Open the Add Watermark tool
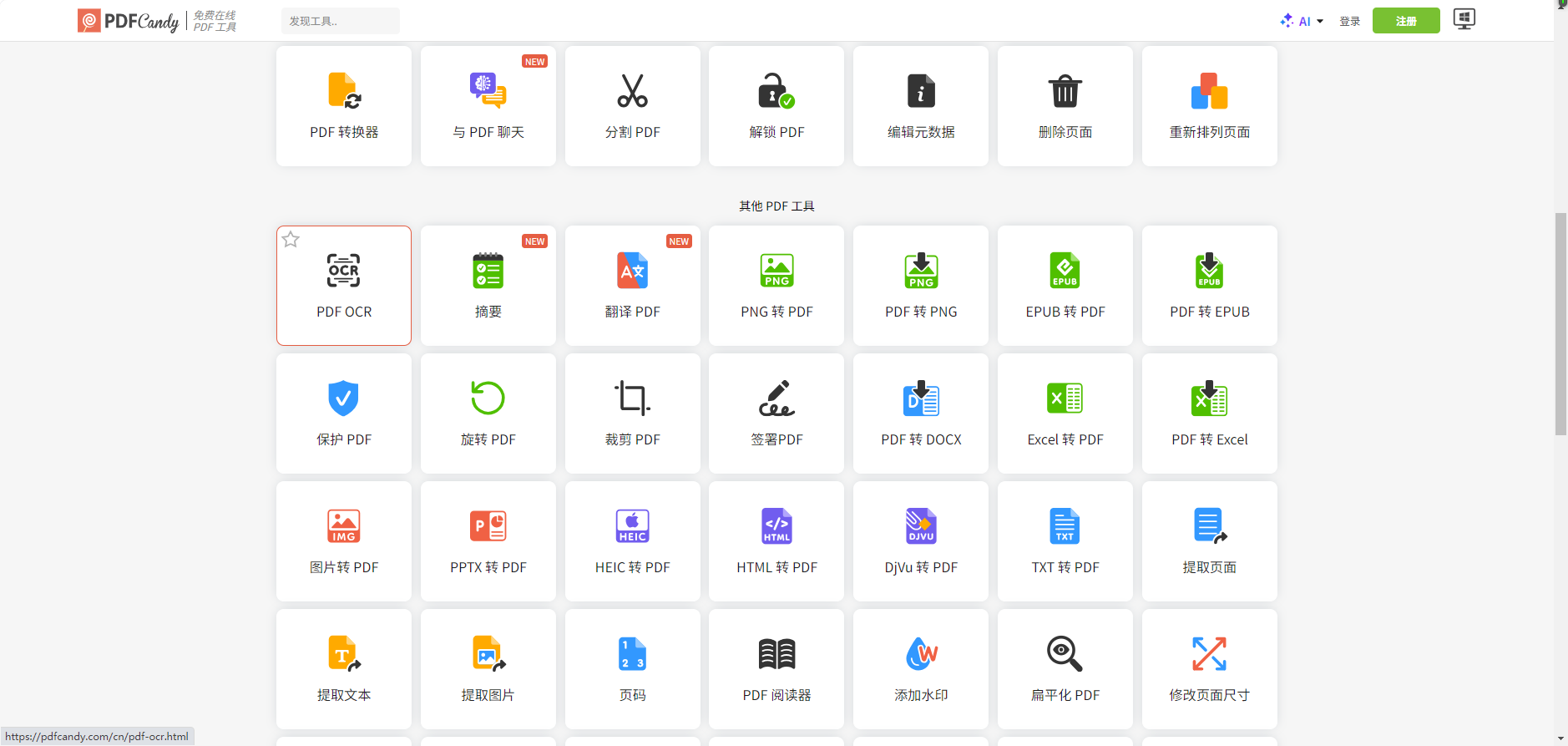 [x=920, y=669]
